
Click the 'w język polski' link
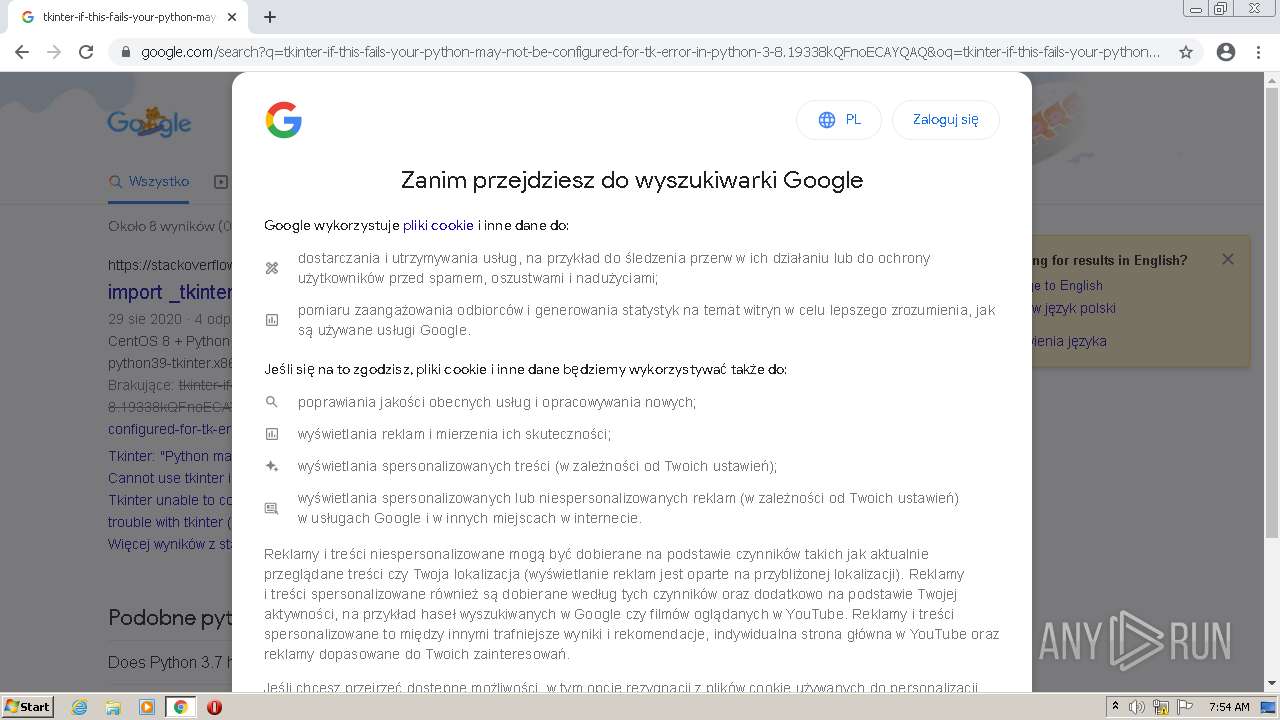click(1073, 308)
